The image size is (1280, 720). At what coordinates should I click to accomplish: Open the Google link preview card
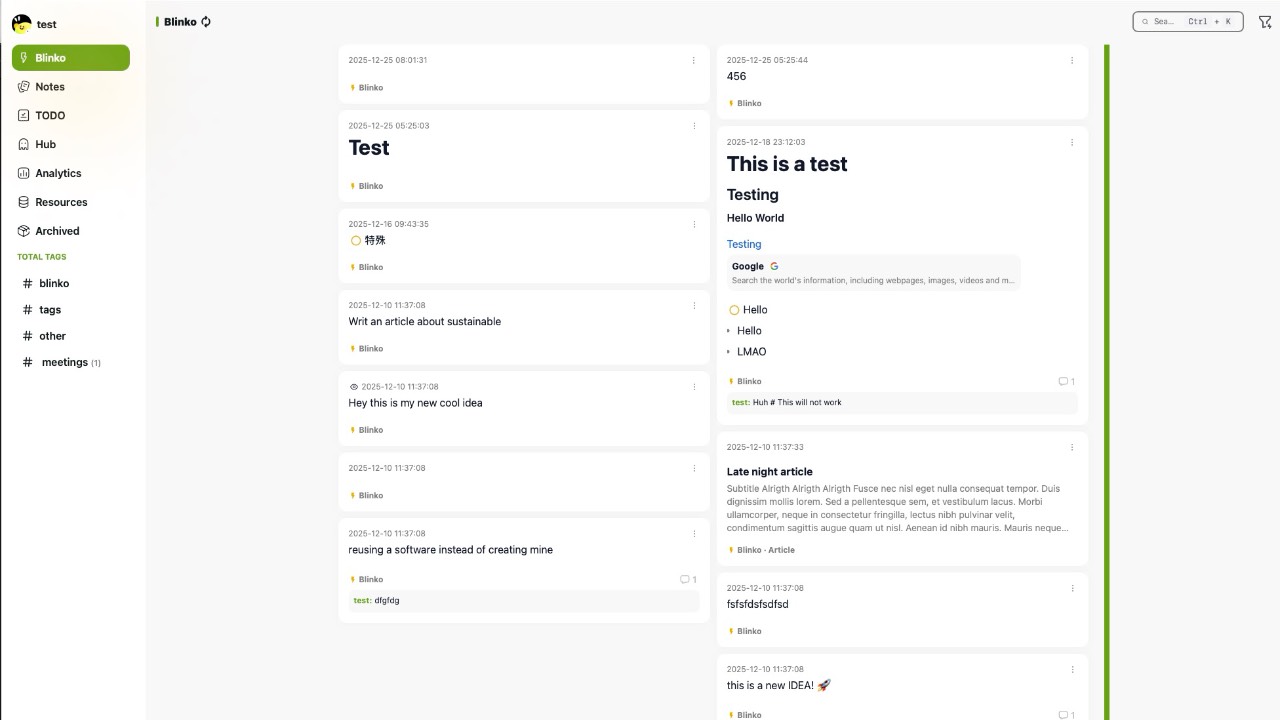point(873,273)
